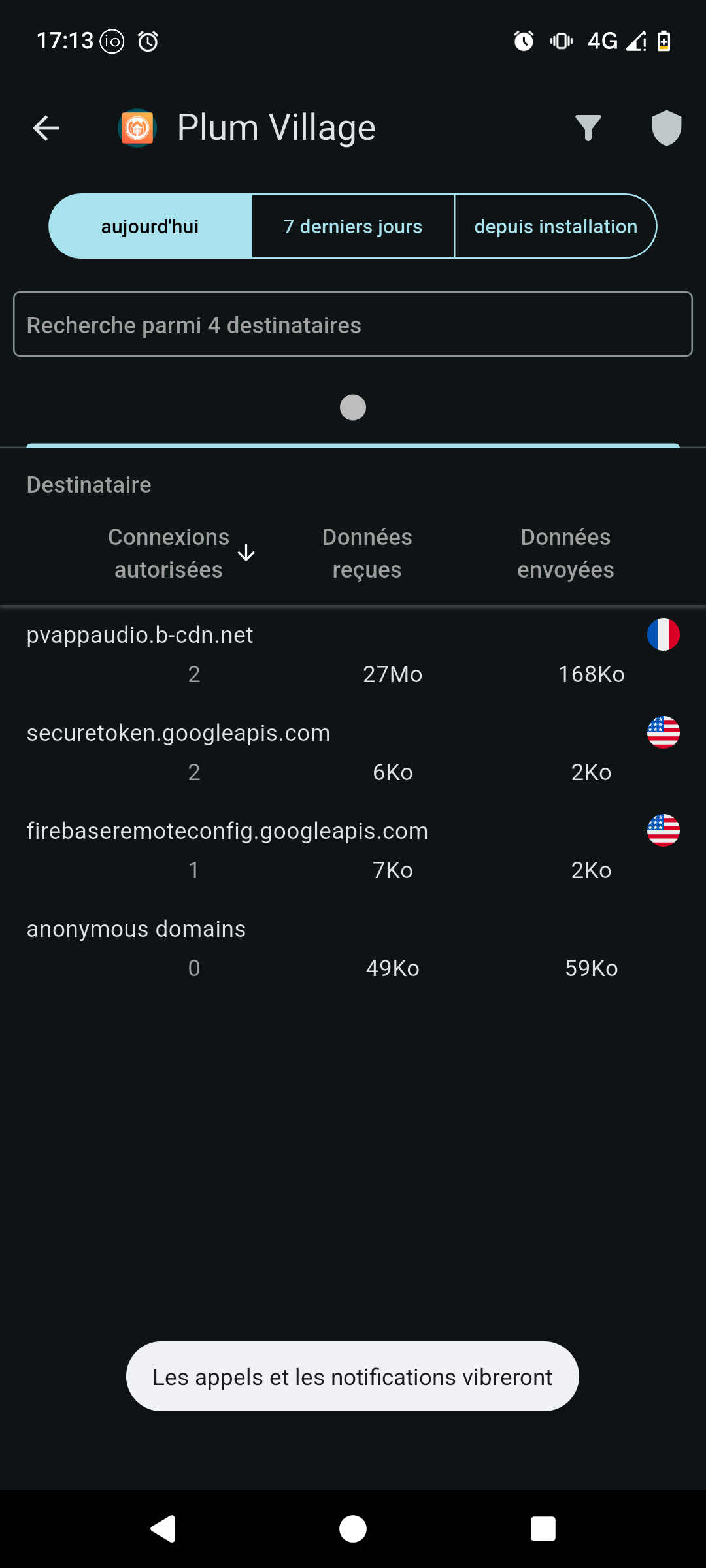Tap the vibration notification toast message
This screenshot has height=1568, width=706.
352,1377
